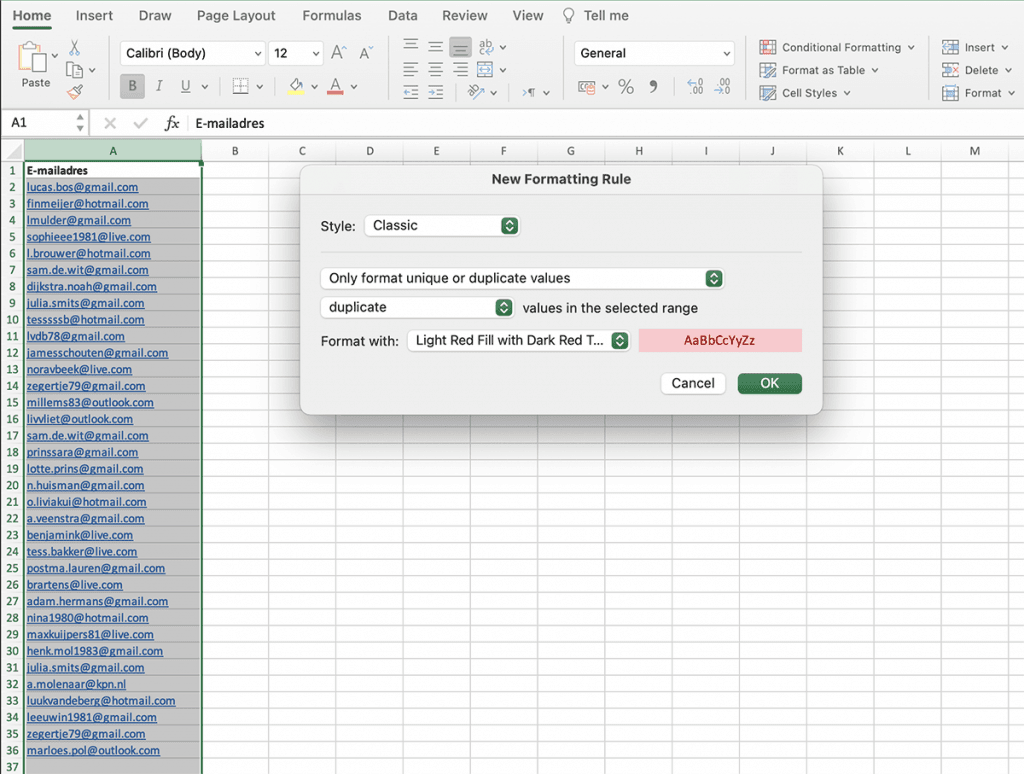Toggle Underline formatting

(185, 87)
